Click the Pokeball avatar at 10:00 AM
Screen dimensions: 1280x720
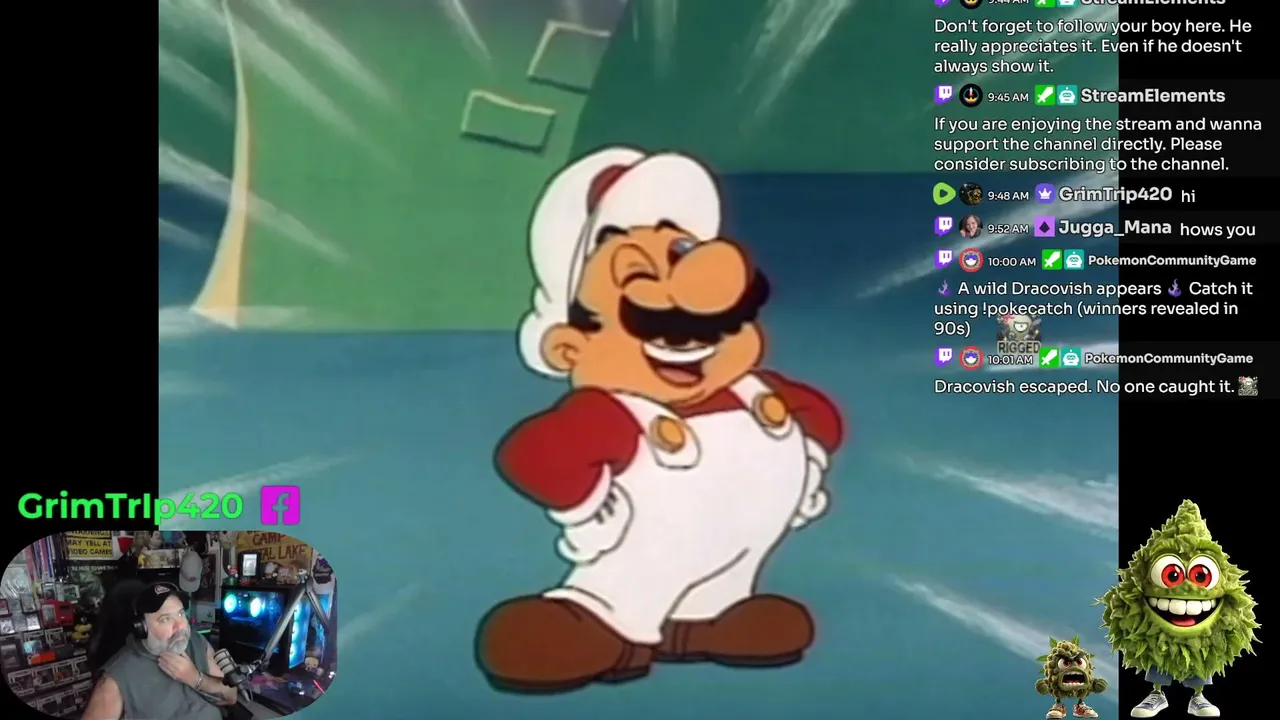coord(970,260)
